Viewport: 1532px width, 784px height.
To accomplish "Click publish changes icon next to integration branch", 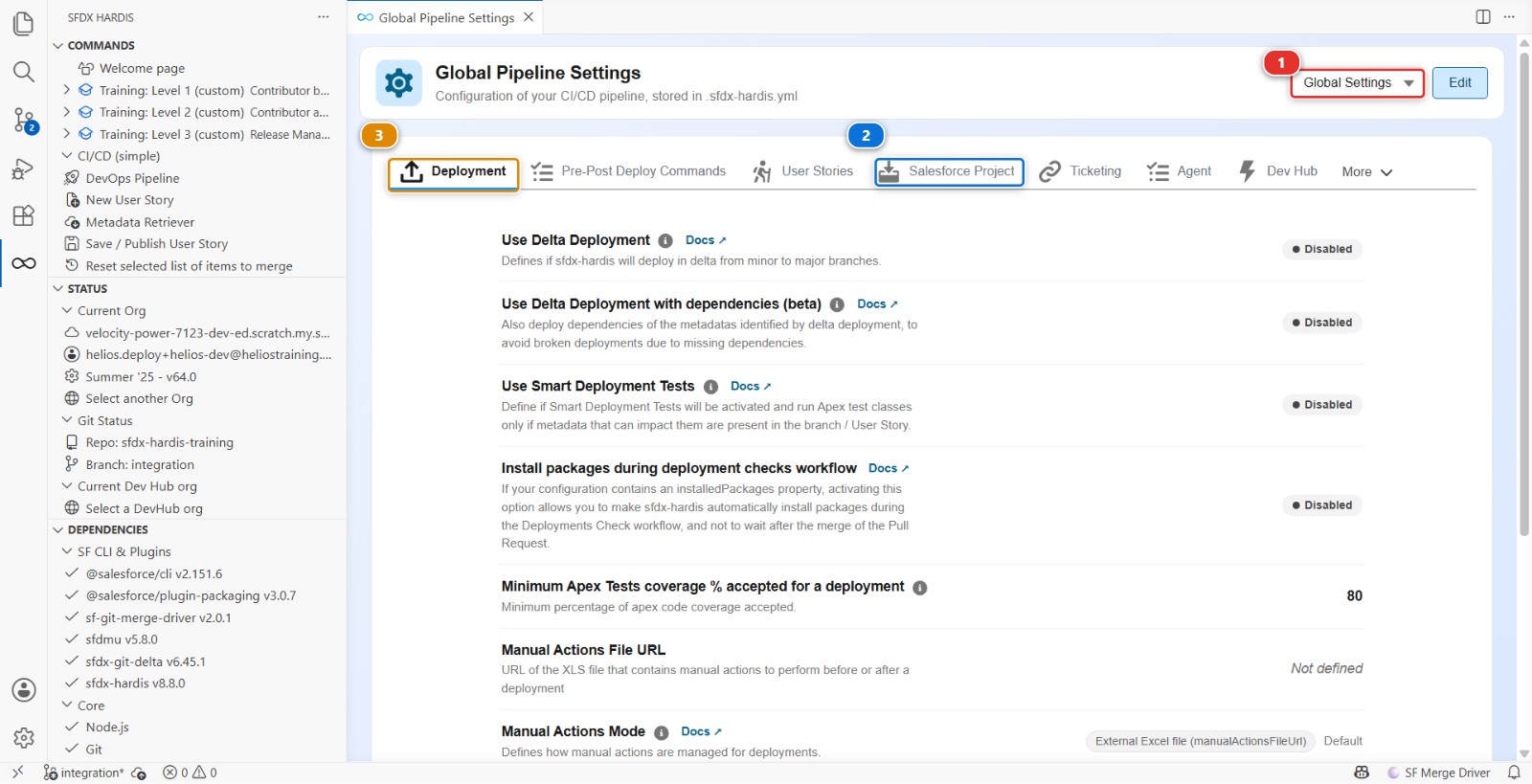I will tap(139, 773).
